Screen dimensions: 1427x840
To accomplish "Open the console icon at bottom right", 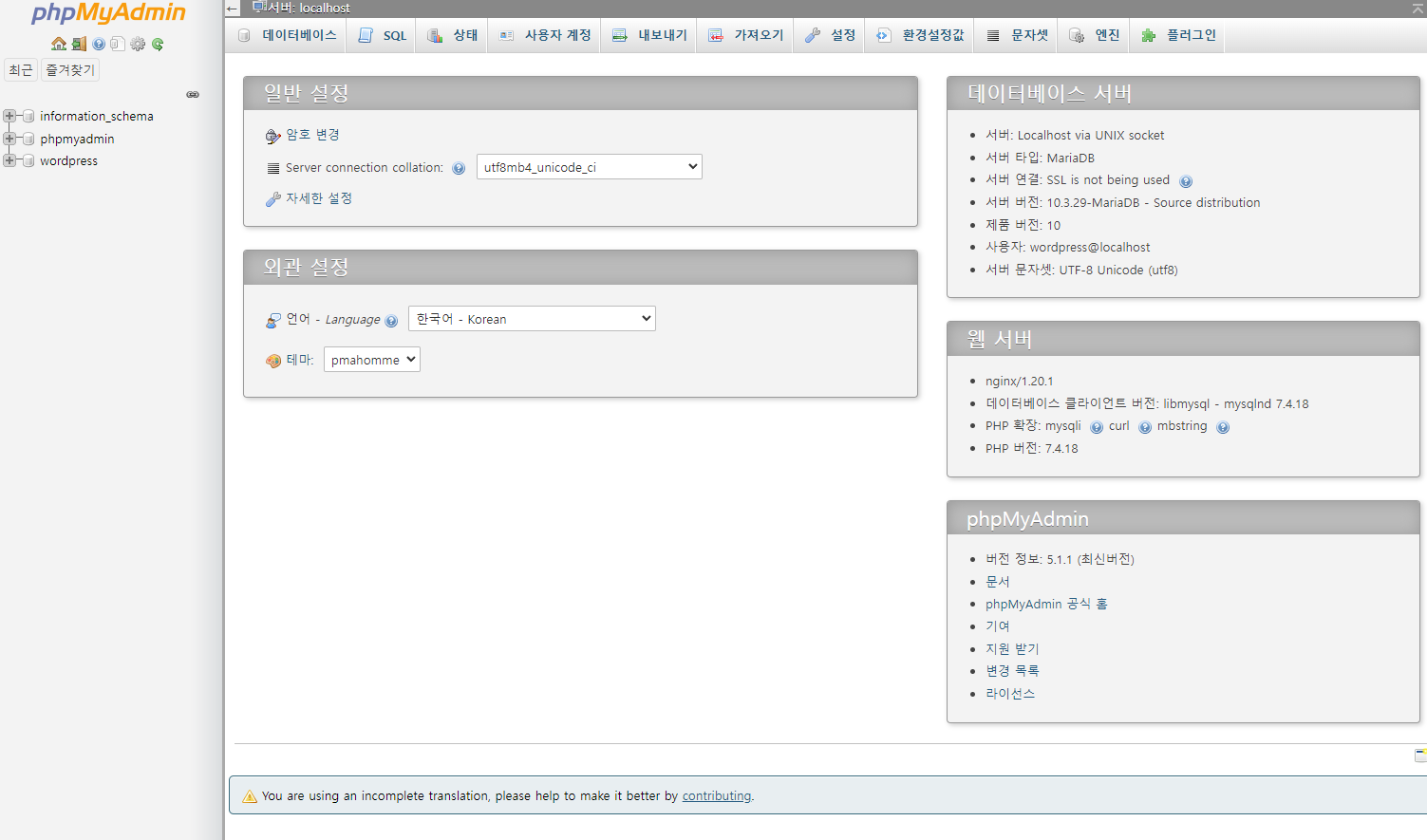I will [1420, 755].
